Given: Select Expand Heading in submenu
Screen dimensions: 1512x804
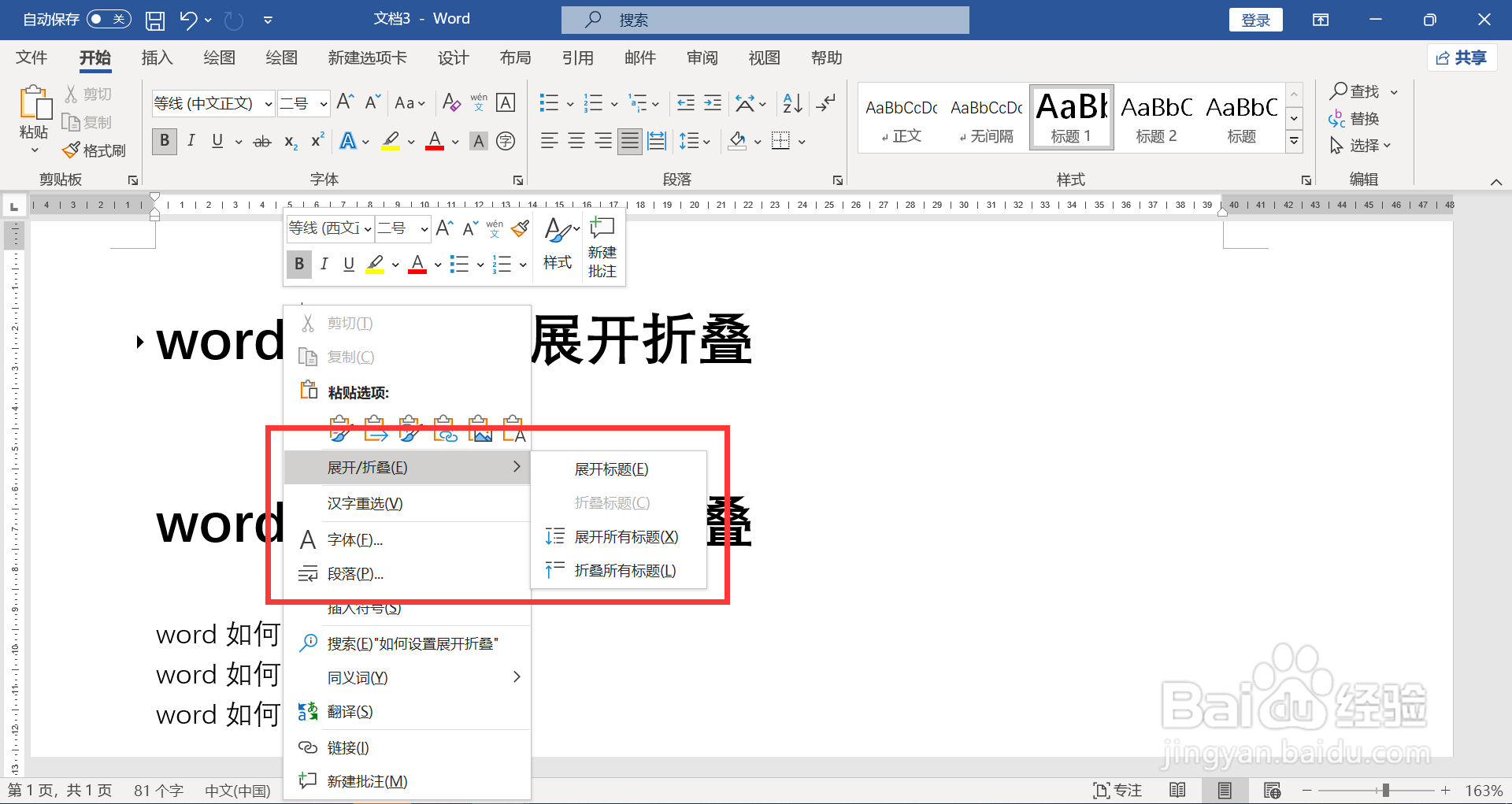Looking at the screenshot, I should (619, 469).
